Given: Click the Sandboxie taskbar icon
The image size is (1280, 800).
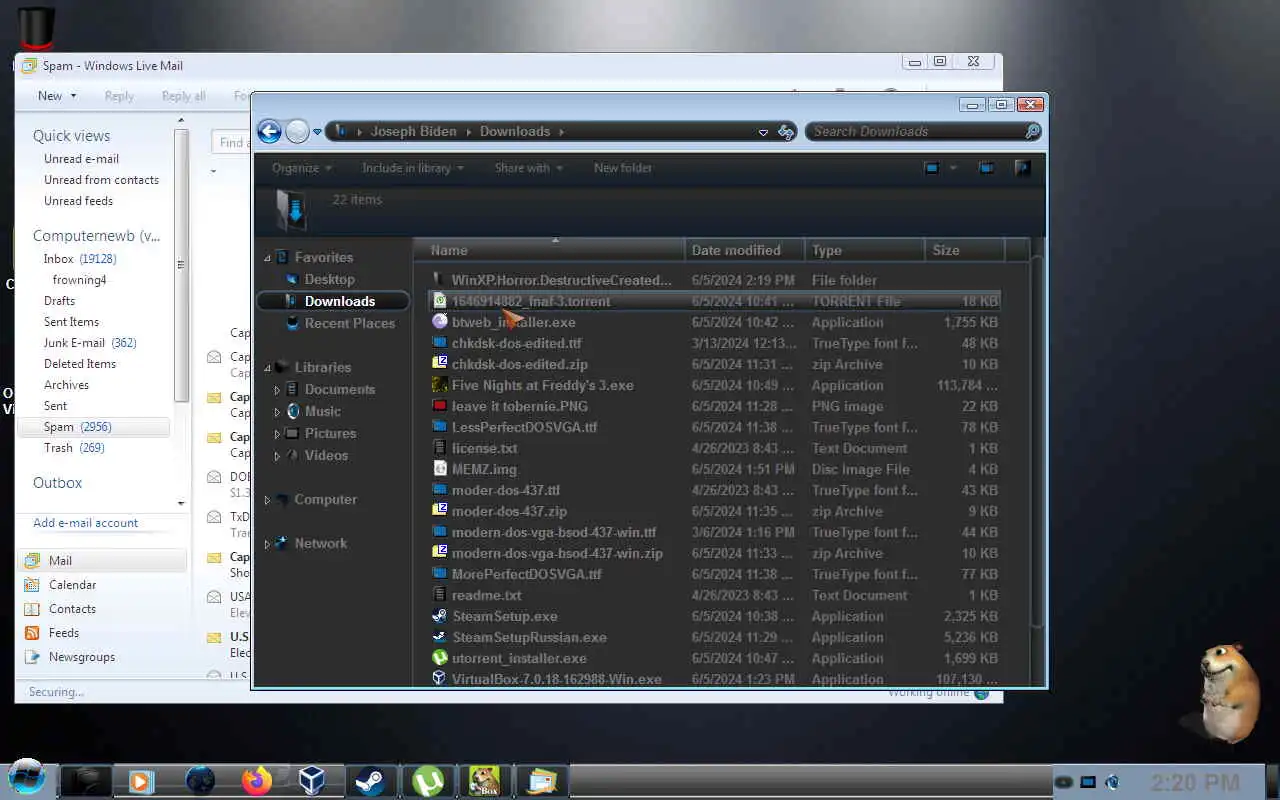Looking at the screenshot, I should pyautogui.click(x=485, y=781).
